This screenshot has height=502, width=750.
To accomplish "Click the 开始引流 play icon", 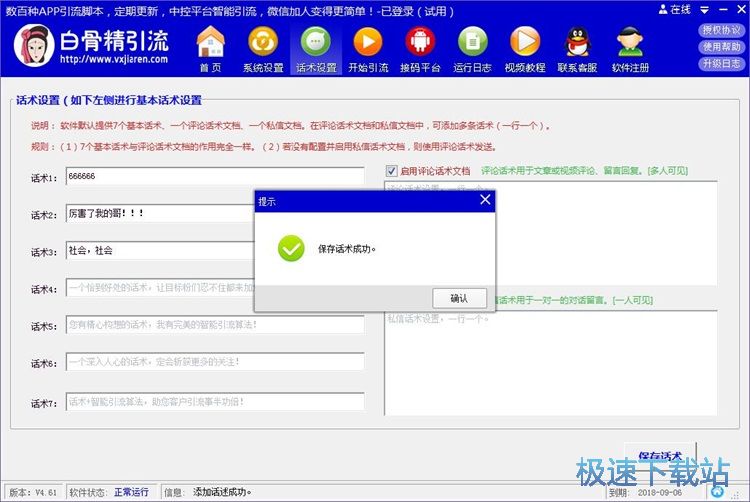I will [x=368, y=50].
